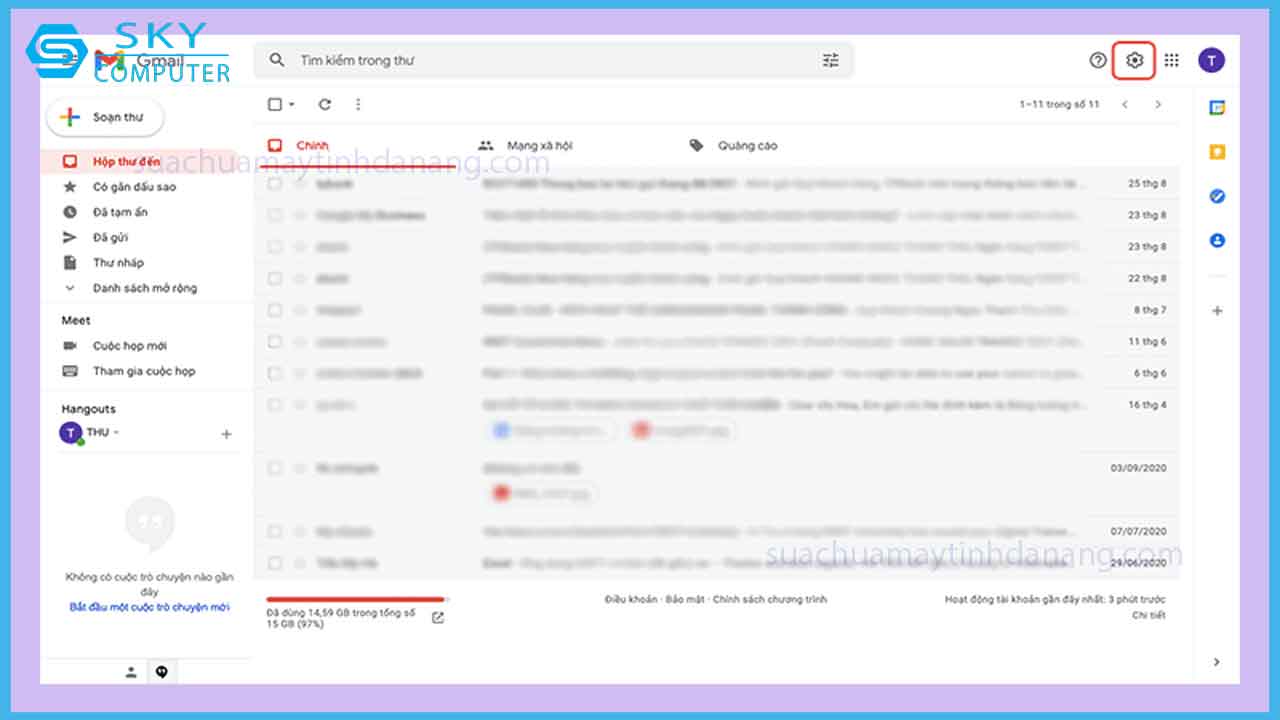Open Google Keep side panel
This screenshot has width=1280, height=720.
pos(1217,152)
